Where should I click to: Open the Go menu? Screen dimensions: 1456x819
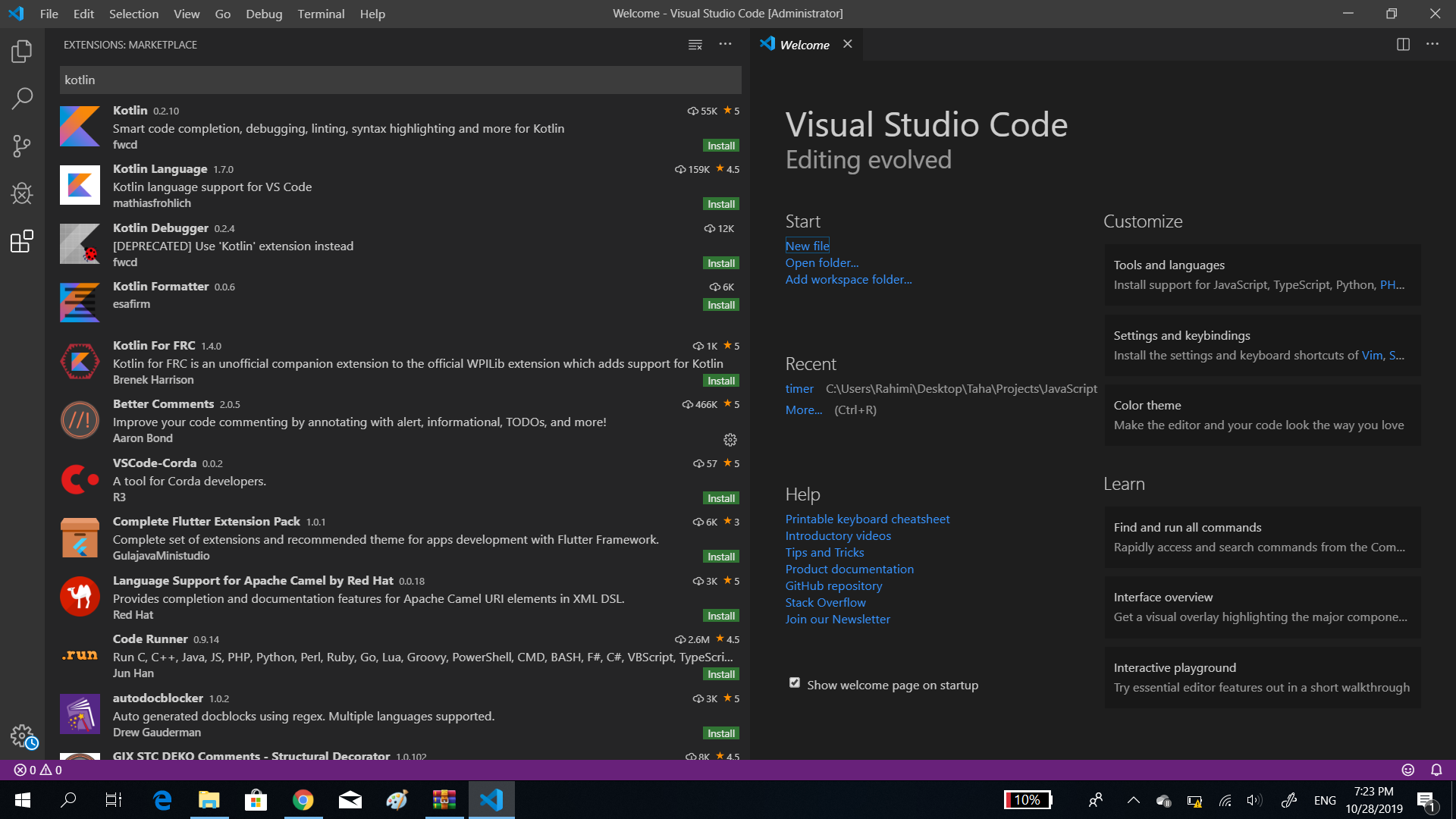[x=223, y=14]
